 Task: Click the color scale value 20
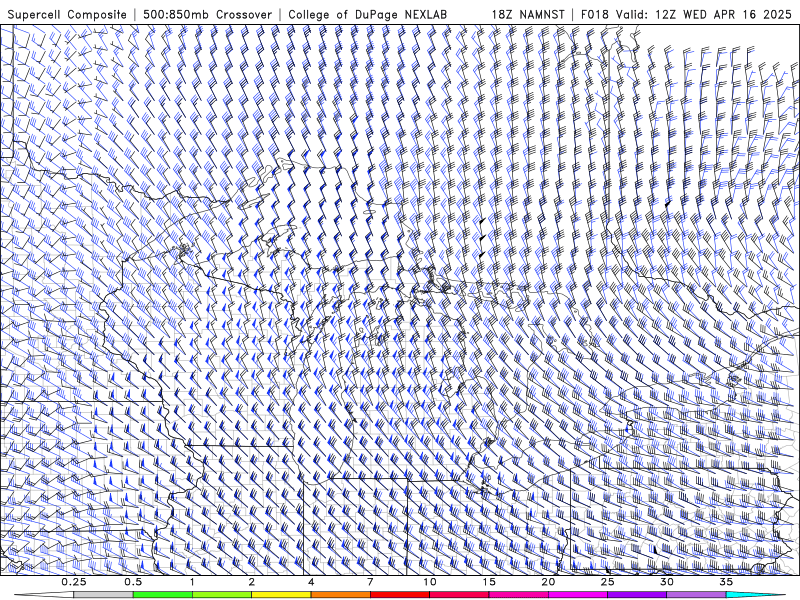548,582
